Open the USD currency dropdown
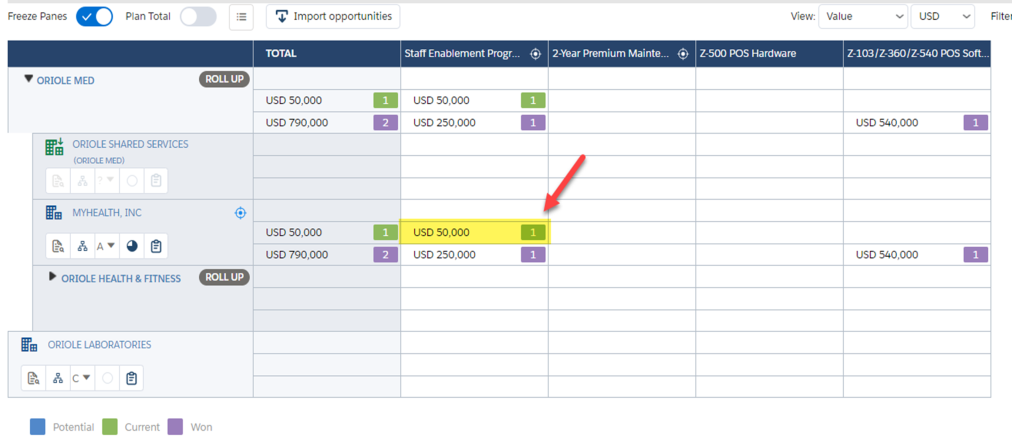Screen dimensions: 1012x444 coord(942,17)
